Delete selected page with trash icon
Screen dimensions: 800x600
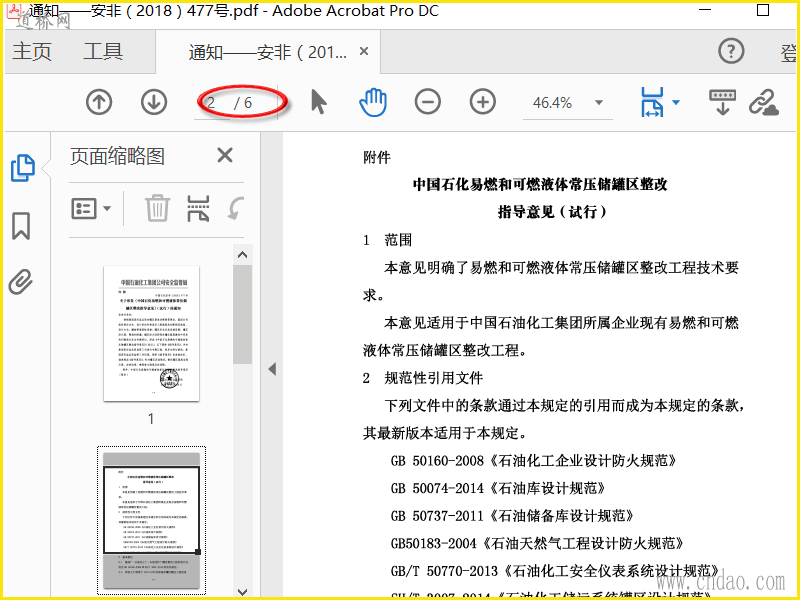(x=157, y=208)
